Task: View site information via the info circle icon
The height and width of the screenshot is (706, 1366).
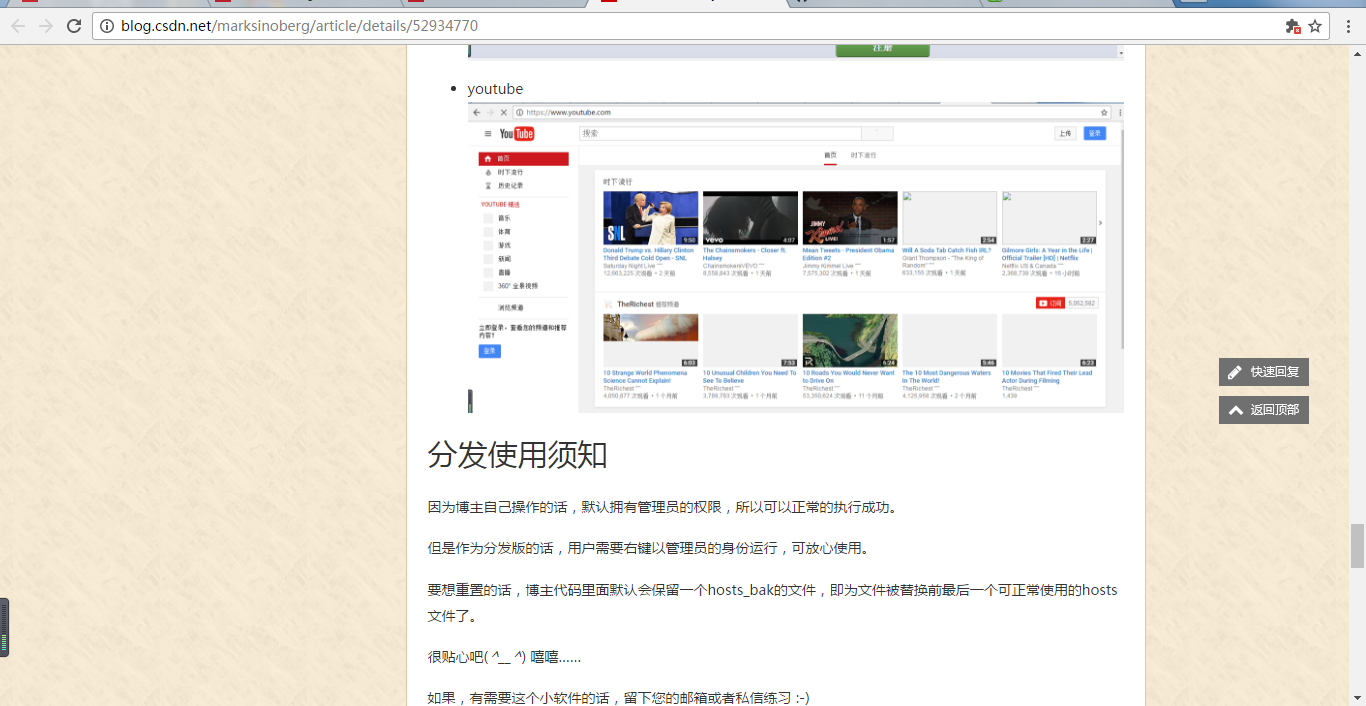Action: pyautogui.click(x=107, y=26)
